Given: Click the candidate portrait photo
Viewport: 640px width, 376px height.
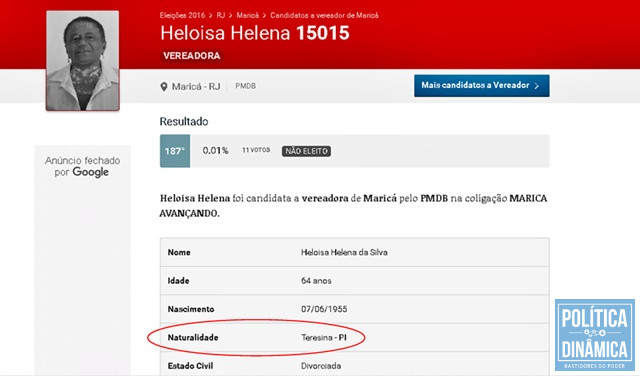Looking at the screenshot, I should point(83,61).
